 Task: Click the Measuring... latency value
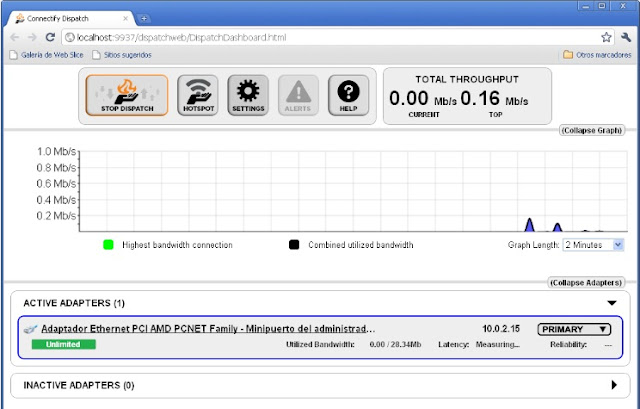point(498,345)
